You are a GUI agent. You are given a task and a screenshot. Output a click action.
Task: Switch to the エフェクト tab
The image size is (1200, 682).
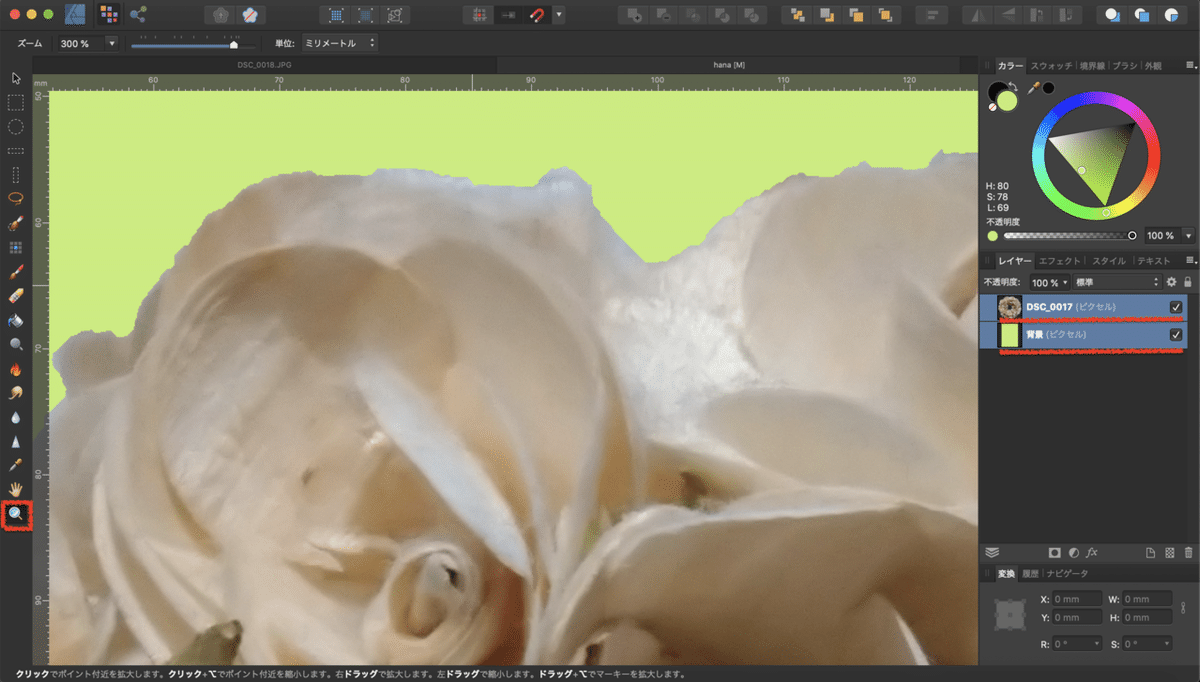coord(1060,261)
